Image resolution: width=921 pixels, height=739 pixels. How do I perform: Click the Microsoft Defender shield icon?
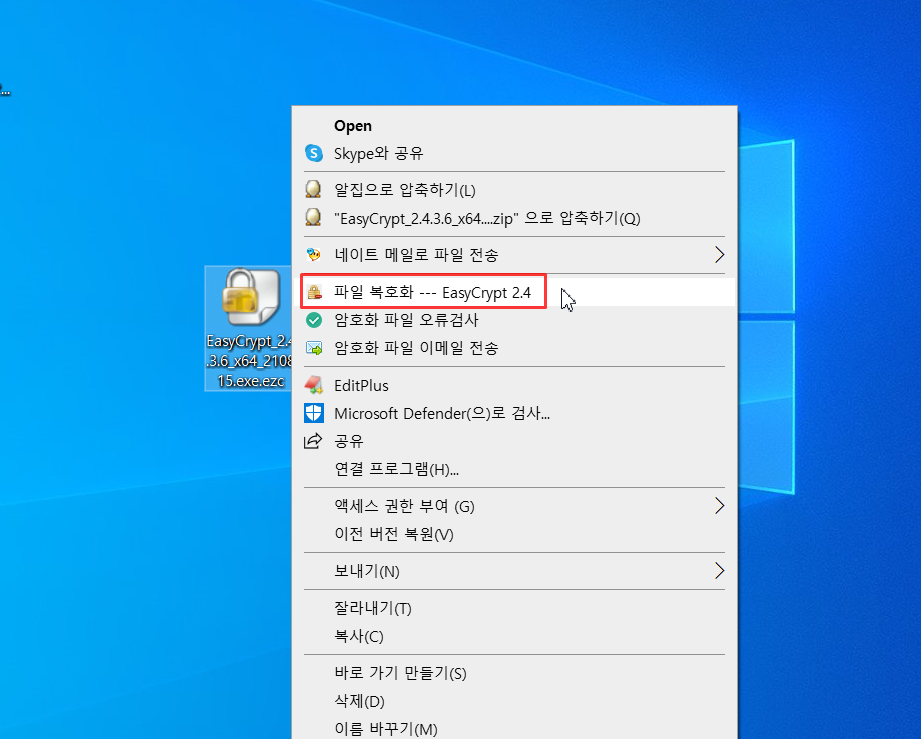pyautogui.click(x=314, y=413)
